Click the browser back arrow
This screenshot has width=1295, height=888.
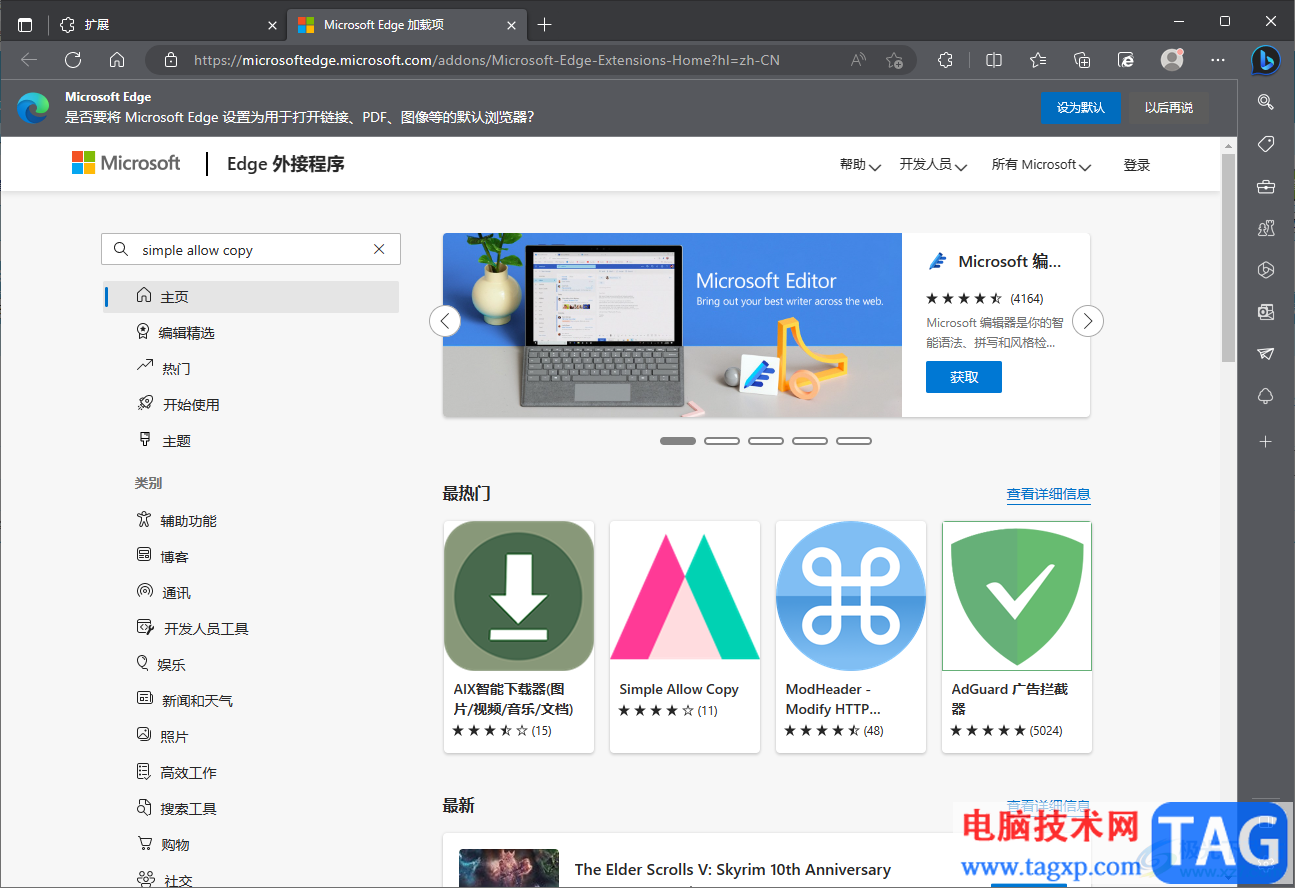29,60
